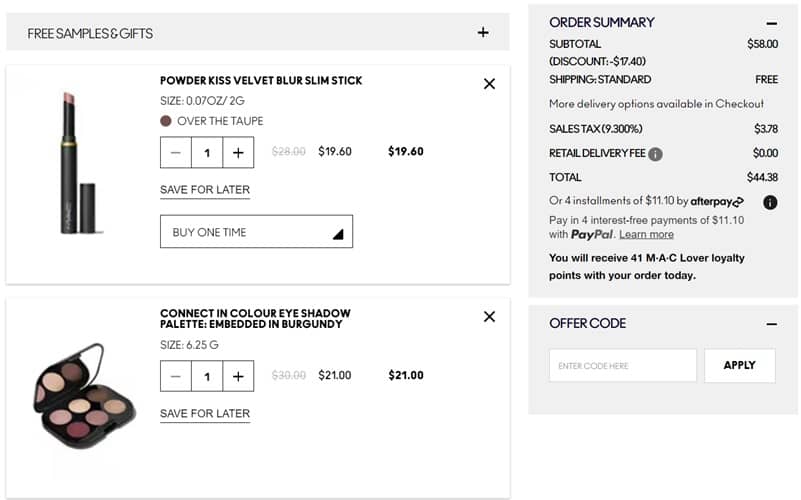This screenshot has height=500, width=801.
Task: Decrease the lipstick quantity with the minus button
Action: coord(176,152)
